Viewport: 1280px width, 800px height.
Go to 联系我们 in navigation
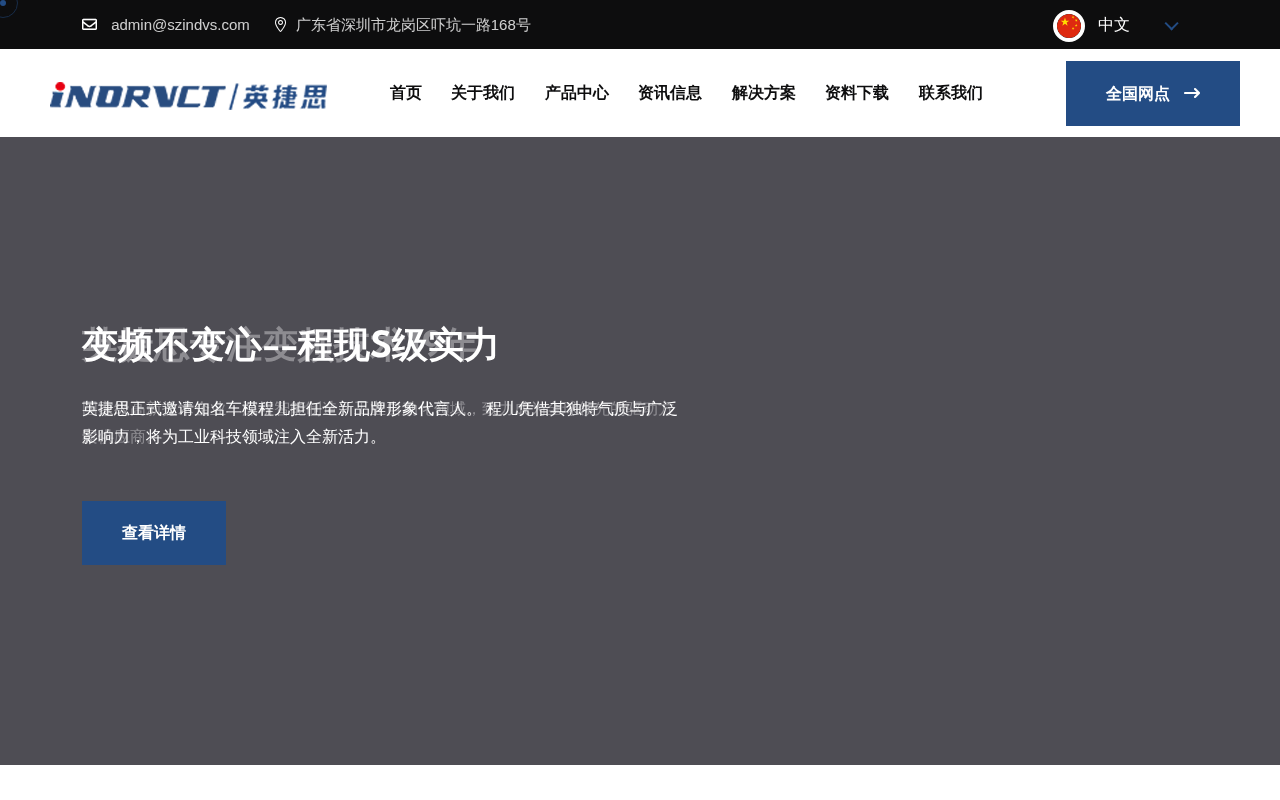tap(951, 93)
